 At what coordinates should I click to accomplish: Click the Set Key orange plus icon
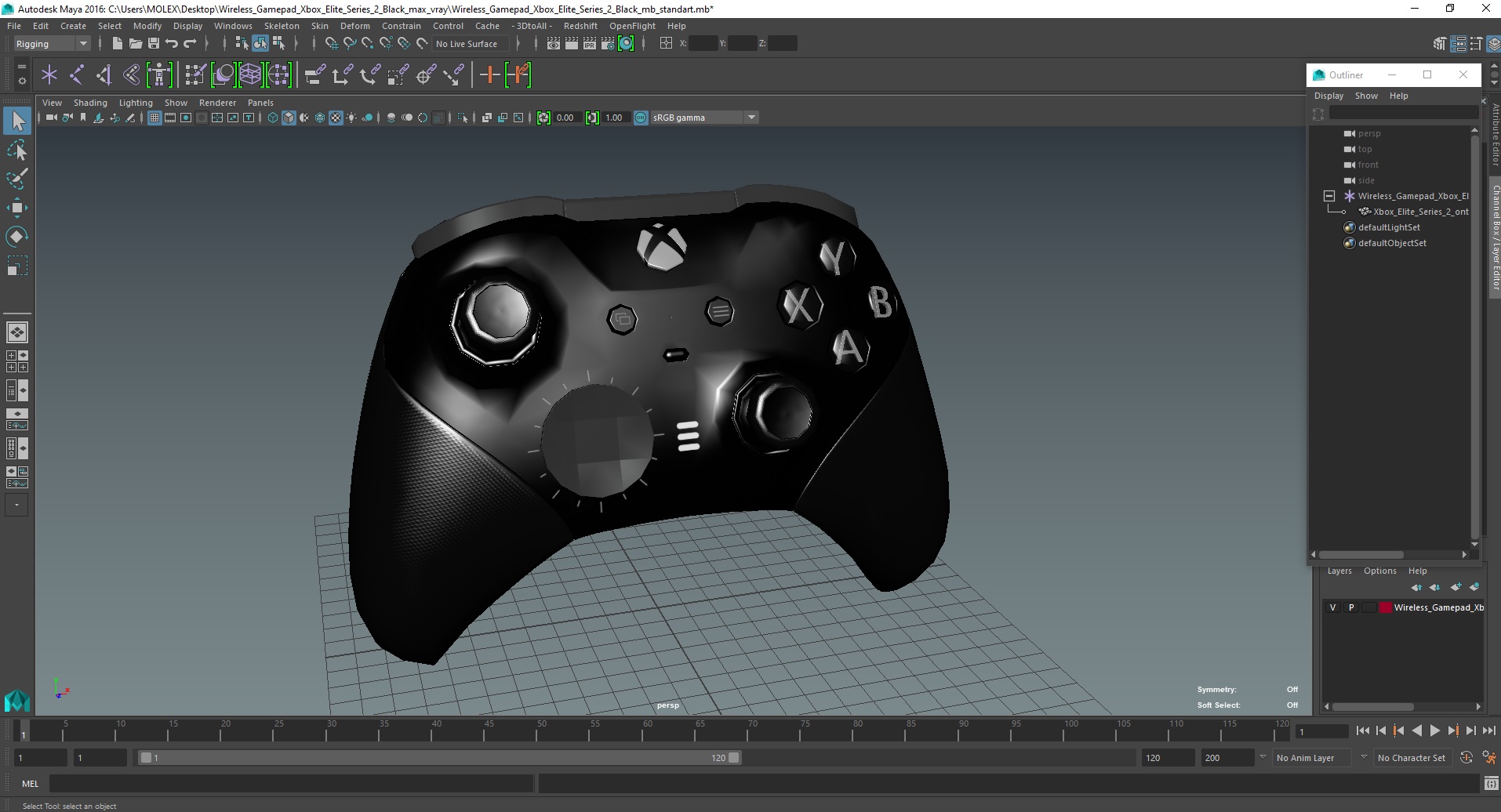coord(489,75)
